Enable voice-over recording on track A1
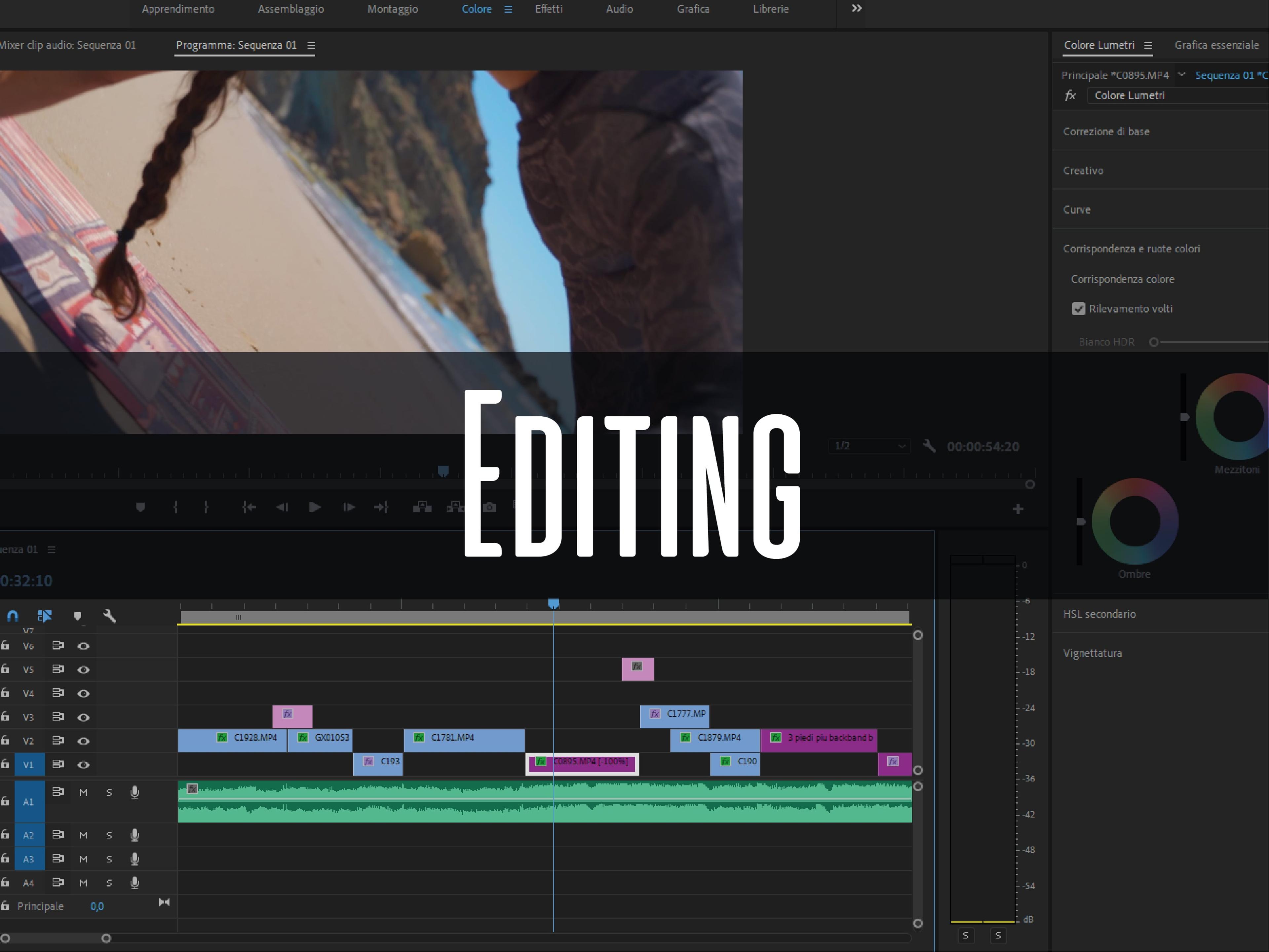 pos(135,793)
